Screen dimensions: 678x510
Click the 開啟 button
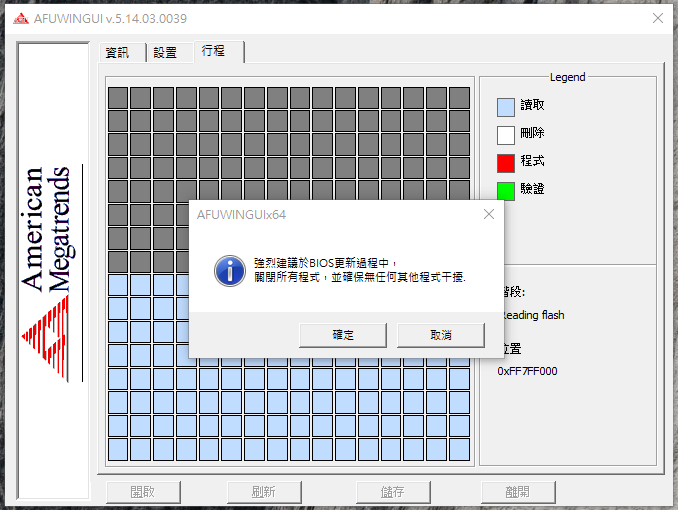coord(143,492)
